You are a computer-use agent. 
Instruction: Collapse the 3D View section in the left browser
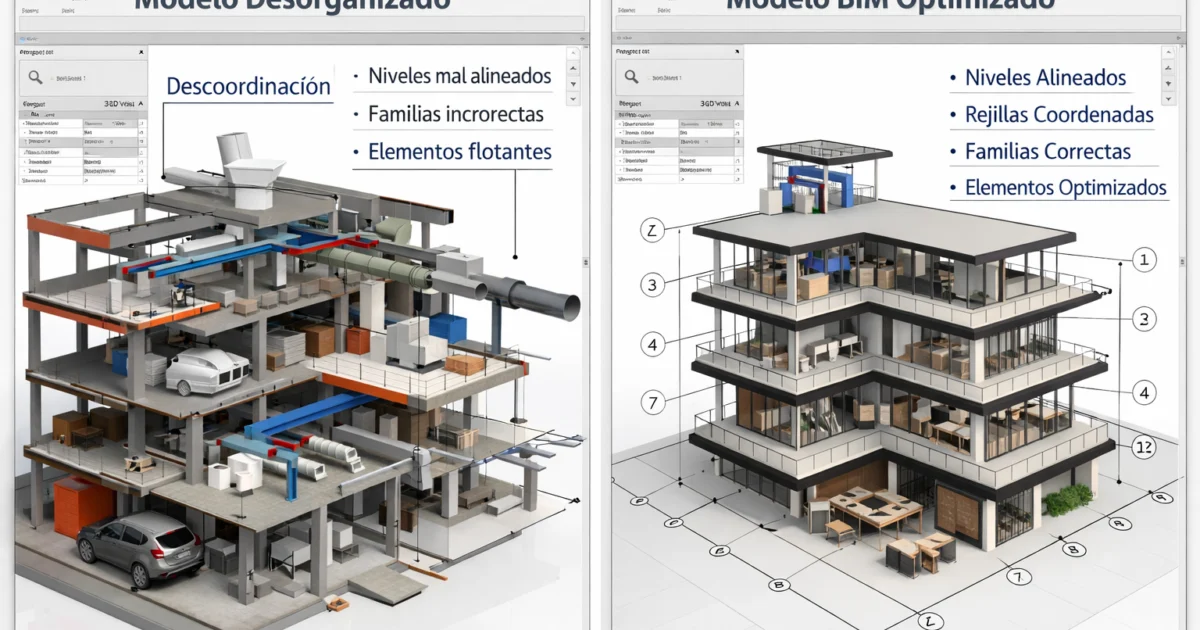pos(140,104)
